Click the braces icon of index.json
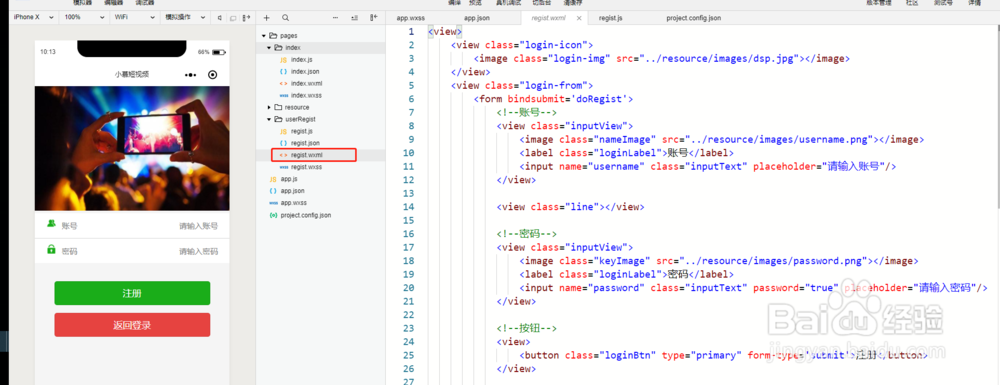Image resolution: width=1000 pixels, height=385 pixels. coord(283,71)
